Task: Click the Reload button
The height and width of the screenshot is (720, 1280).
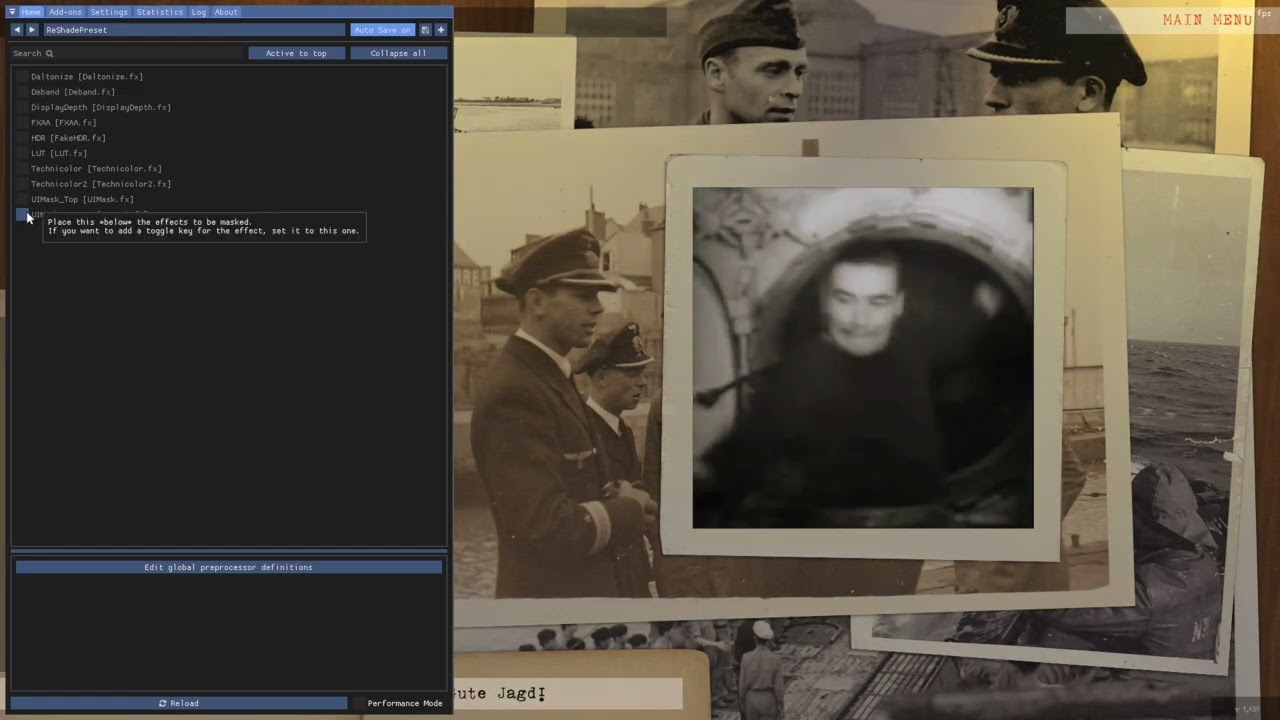Action: tap(179, 703)
